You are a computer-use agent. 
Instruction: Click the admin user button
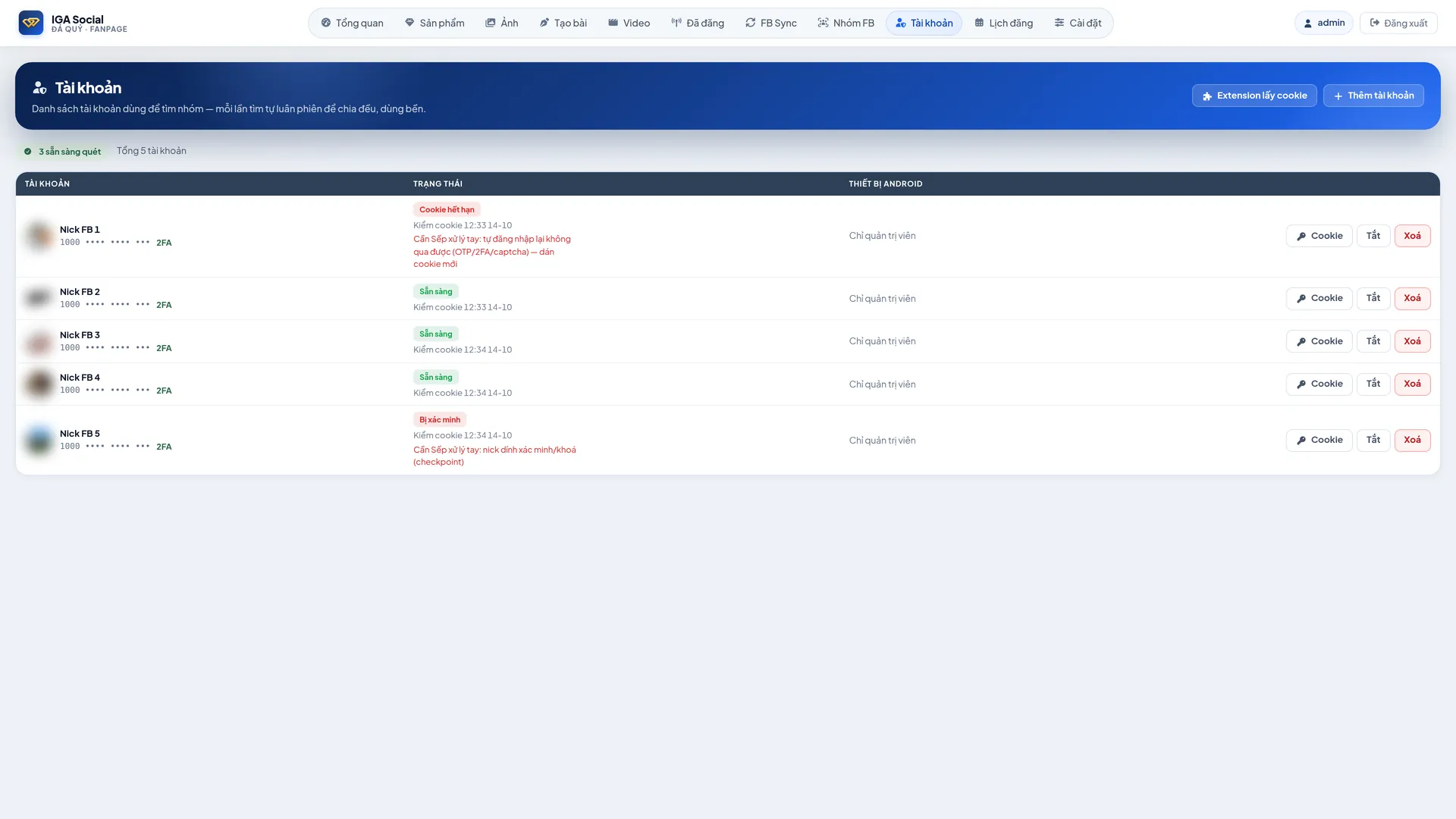coord(1324,23)
